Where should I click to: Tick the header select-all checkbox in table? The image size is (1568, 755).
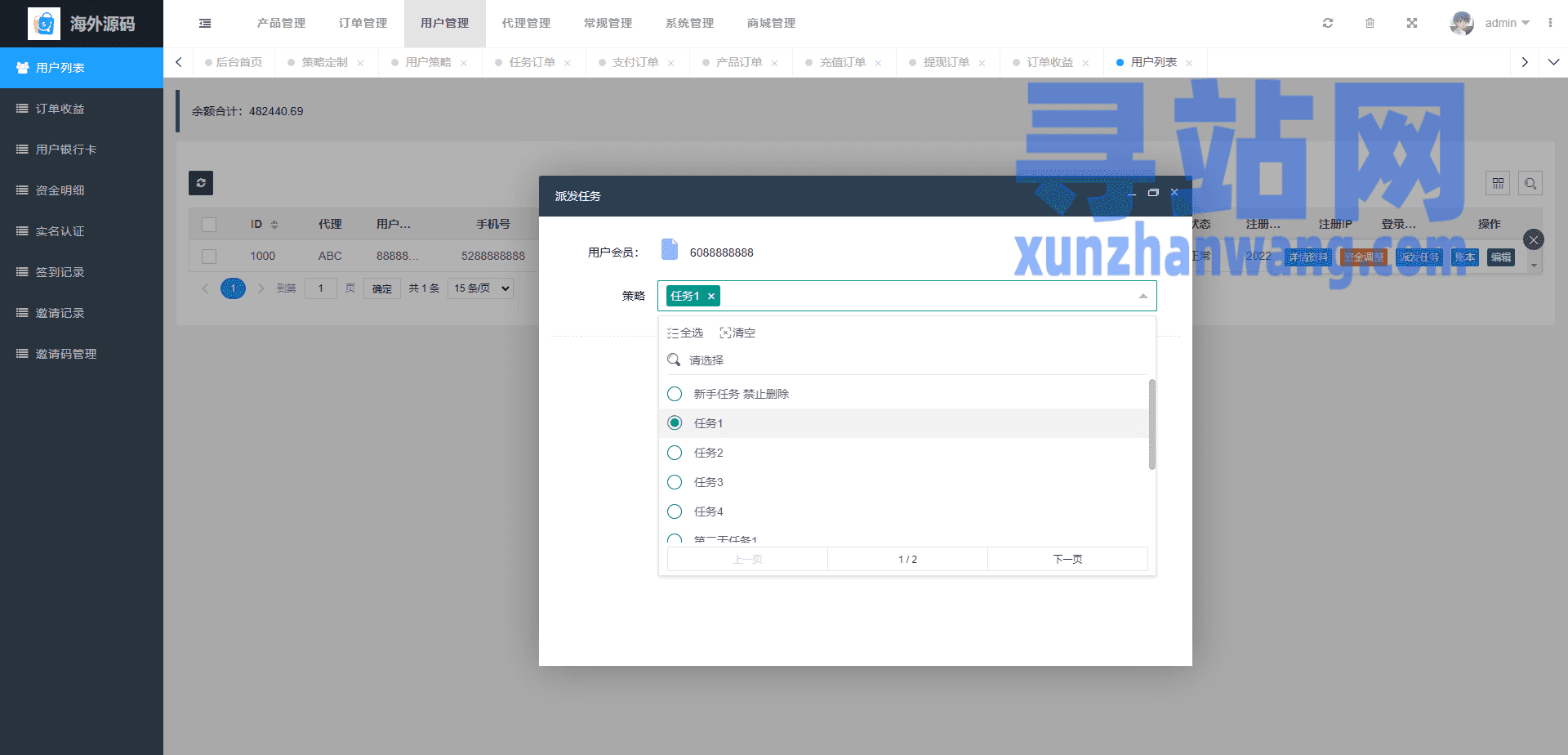209,224
